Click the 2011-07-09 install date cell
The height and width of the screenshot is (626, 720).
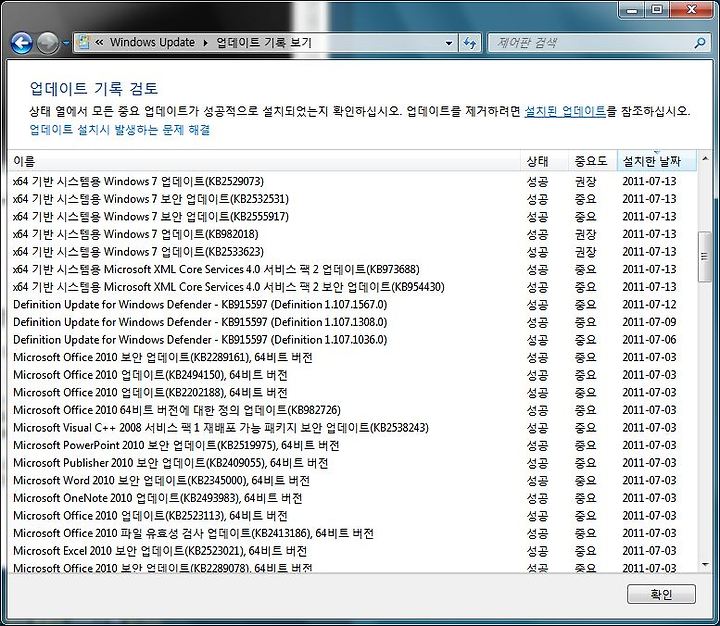[649, 322]
